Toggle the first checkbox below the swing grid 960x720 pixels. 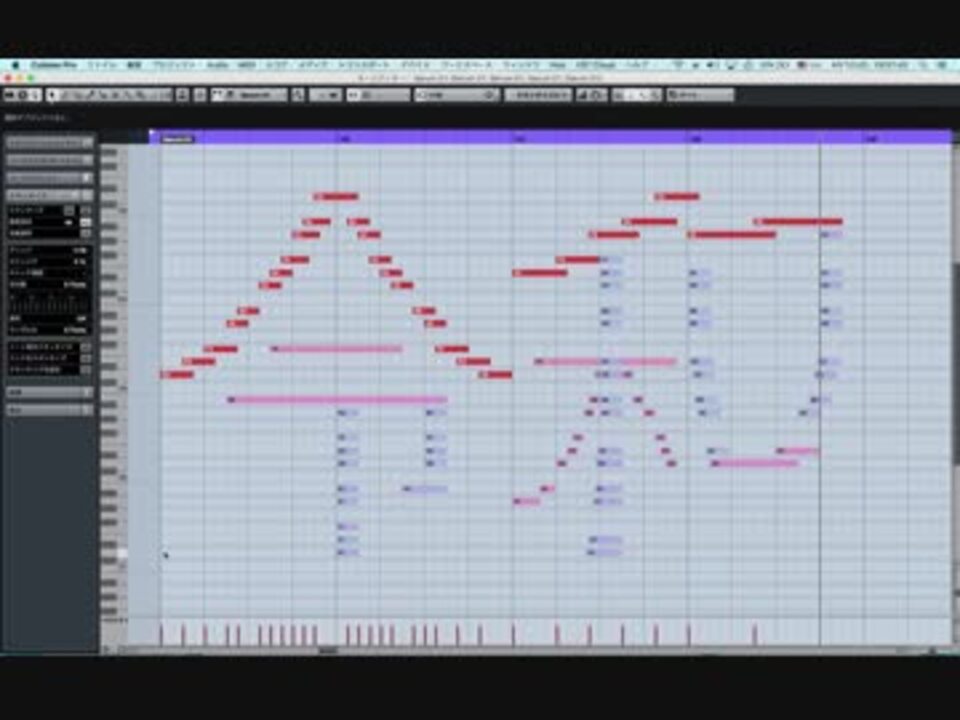[x=86, y=347]
